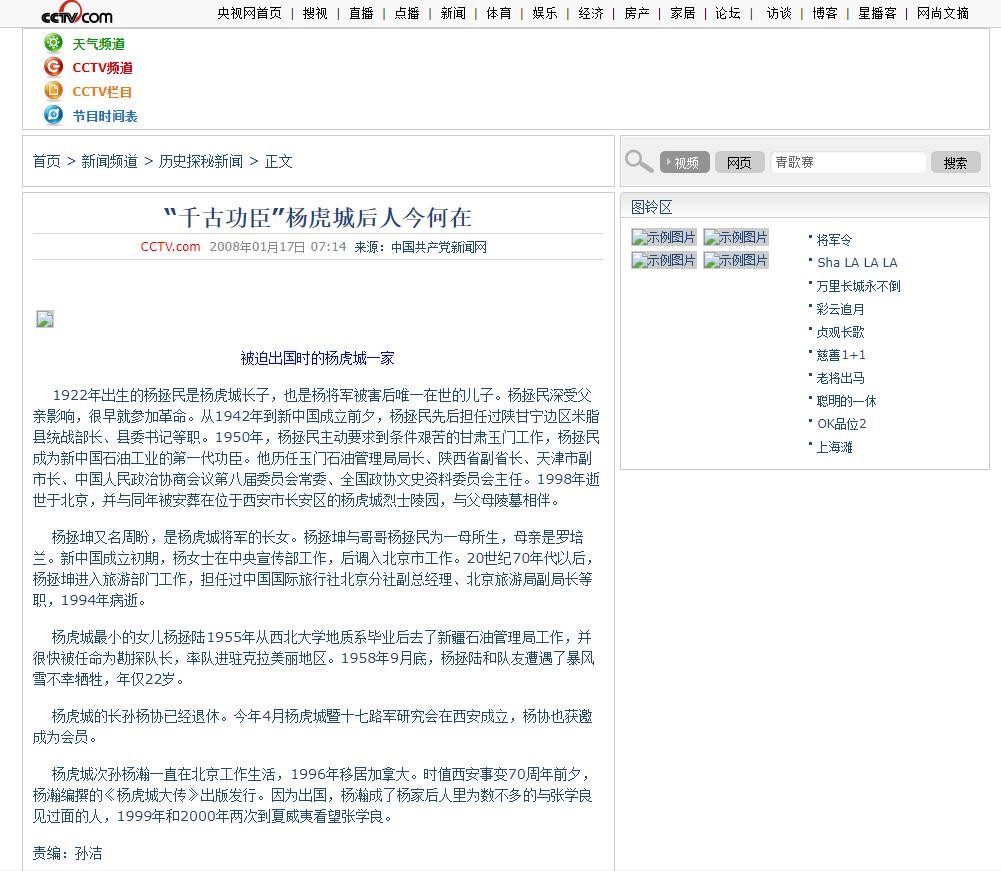1001x871 pixels.
Task: Click the orange CCTV栏目 icon
Action: [53, 91]
